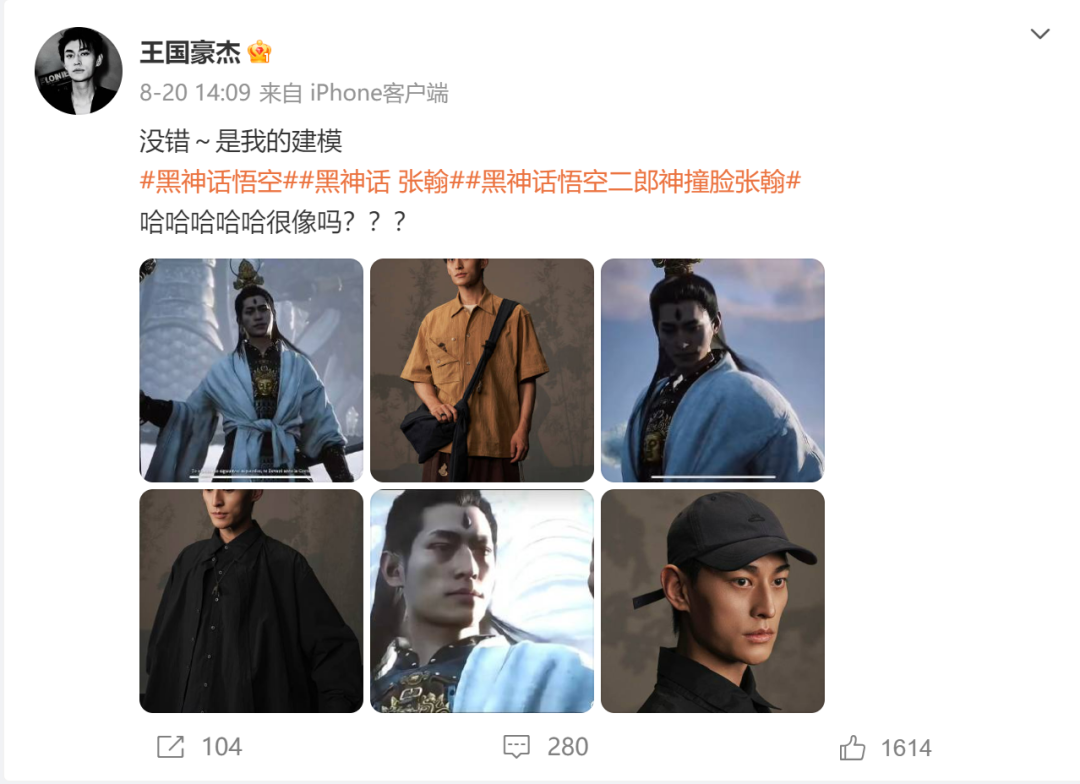View the man in orange shirt photo
The height and width of the screenshot is (784, 1080).
click(482, 370)
